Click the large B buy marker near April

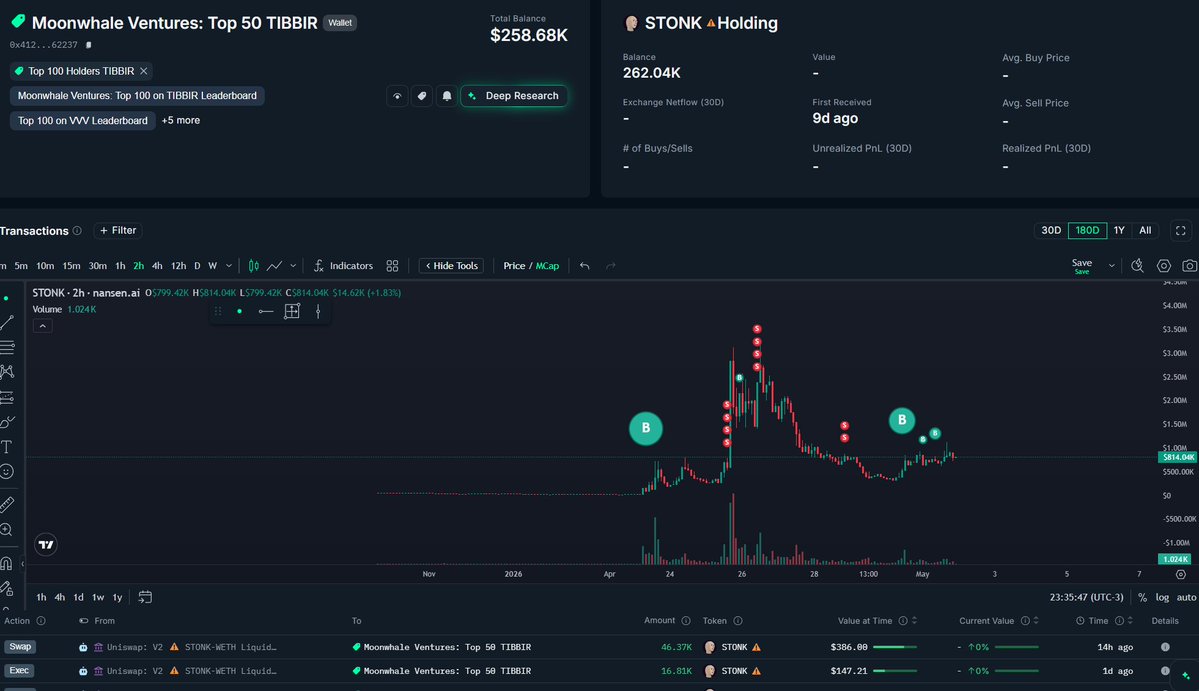click(645, 428)
